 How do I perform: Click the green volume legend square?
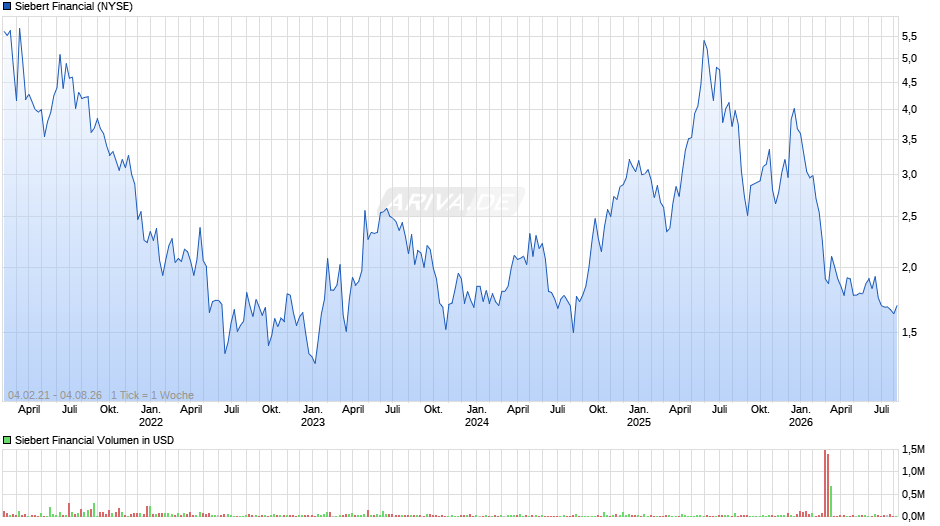[7, 440]
